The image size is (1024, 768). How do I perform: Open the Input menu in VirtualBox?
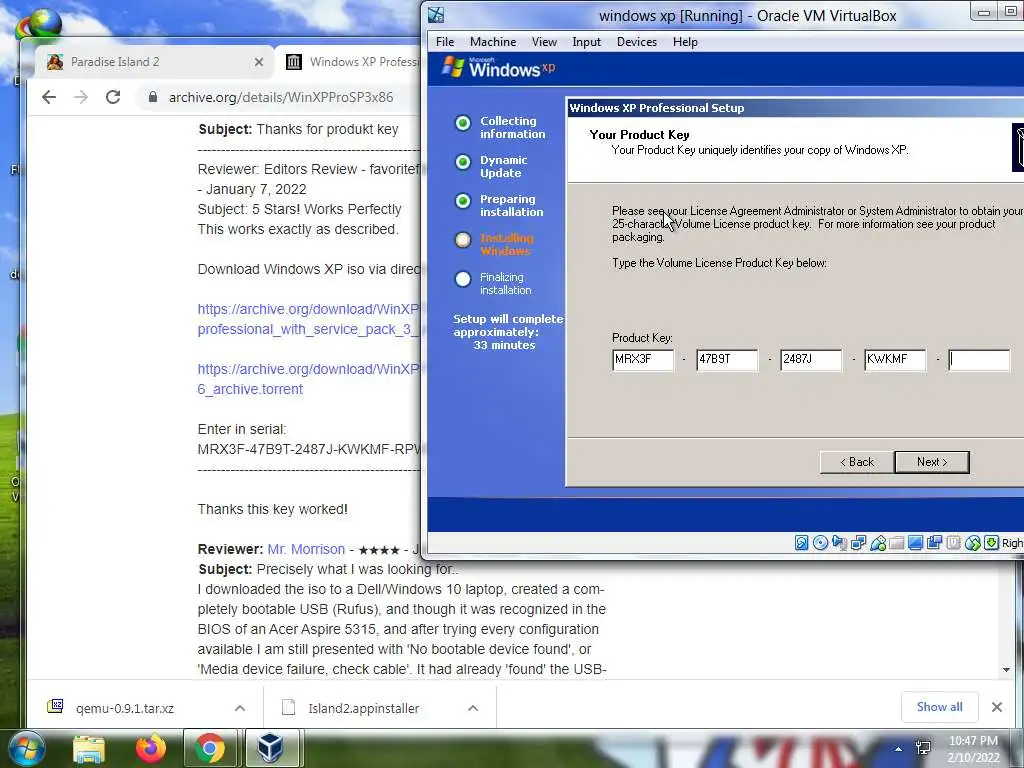click(x=586, y=42)
